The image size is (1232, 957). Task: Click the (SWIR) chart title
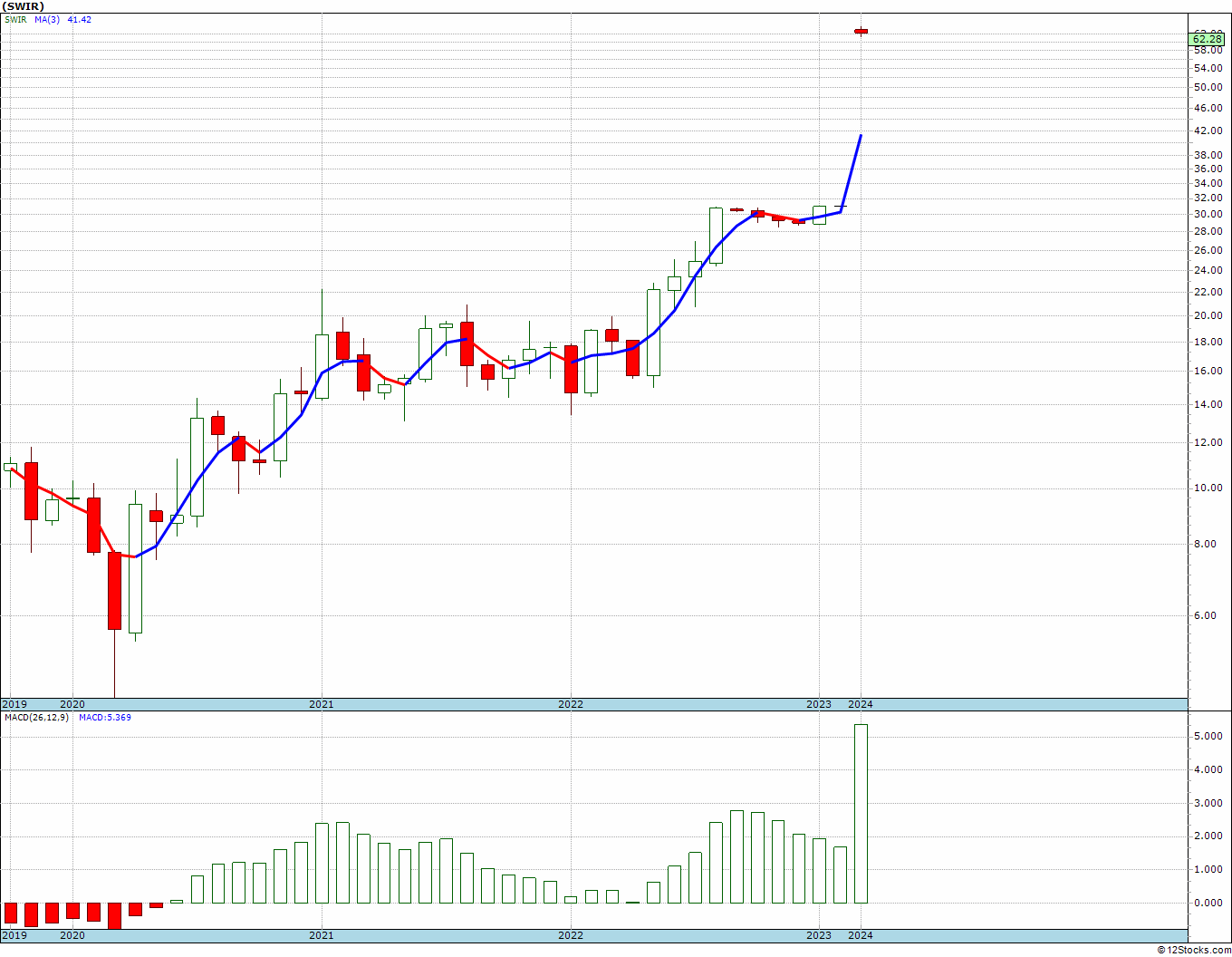[24, 6]
